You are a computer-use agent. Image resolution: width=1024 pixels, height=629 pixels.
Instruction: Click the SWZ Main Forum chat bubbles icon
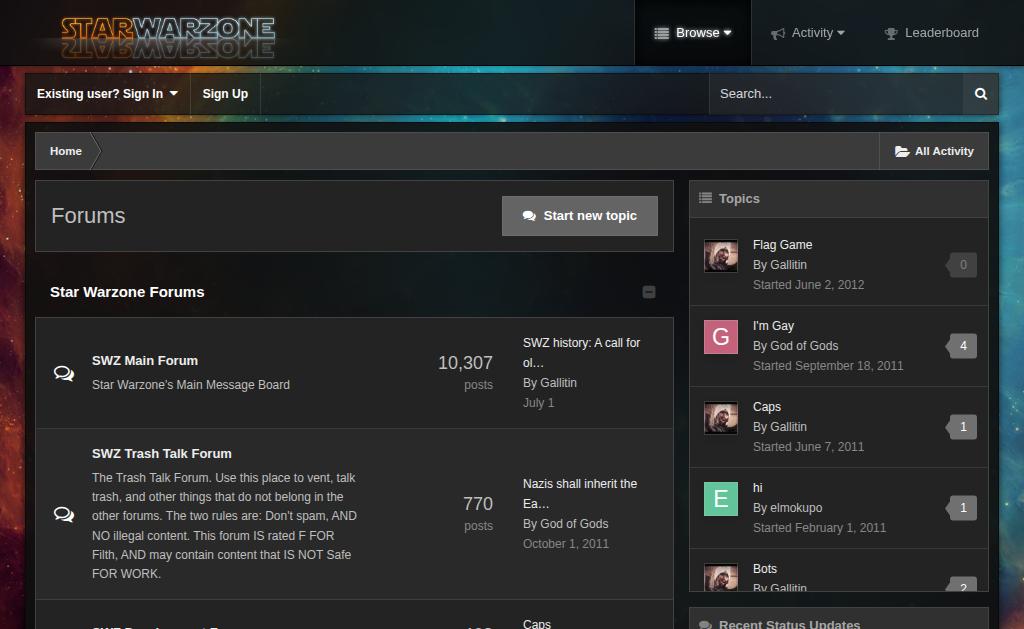pos(63,373)
